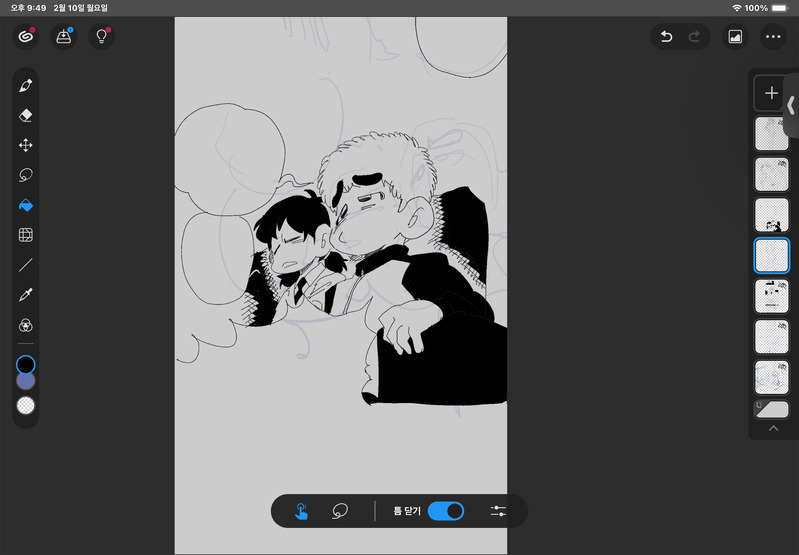
Task: Open the lightbulb tips icon
Action: coord(101,37)
